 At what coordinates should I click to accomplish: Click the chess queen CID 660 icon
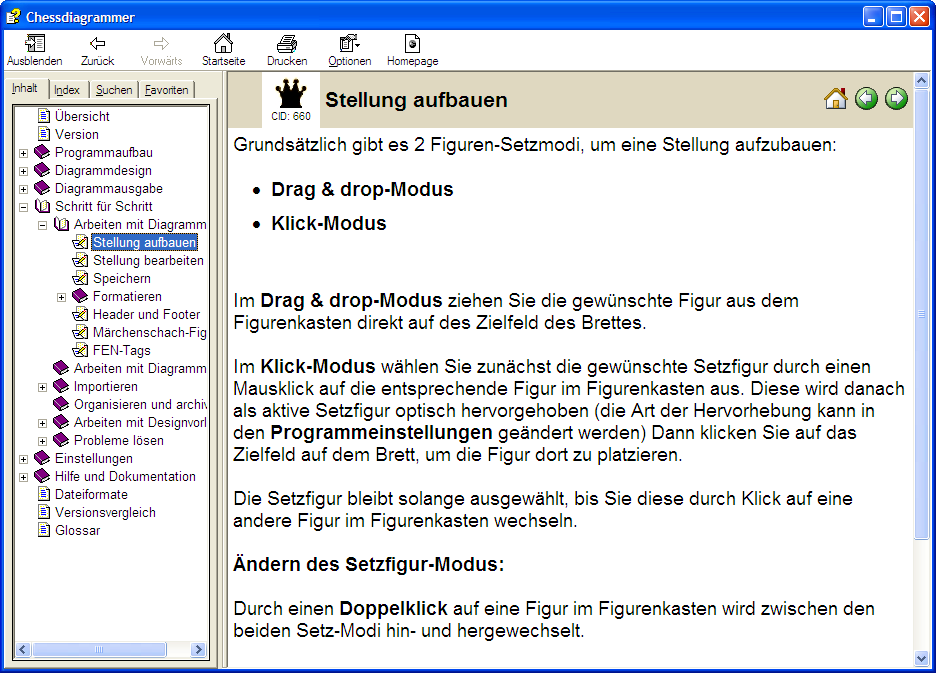point(291,94)
